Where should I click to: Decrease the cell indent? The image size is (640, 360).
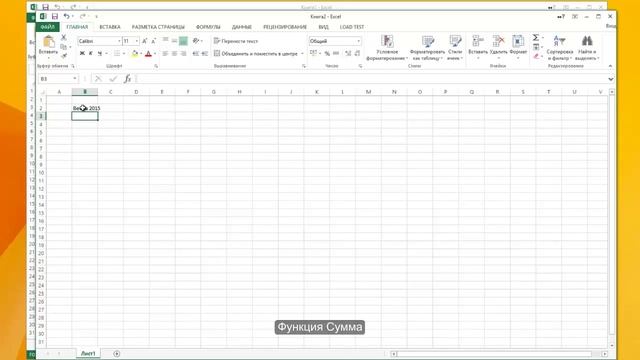point(196,53)
